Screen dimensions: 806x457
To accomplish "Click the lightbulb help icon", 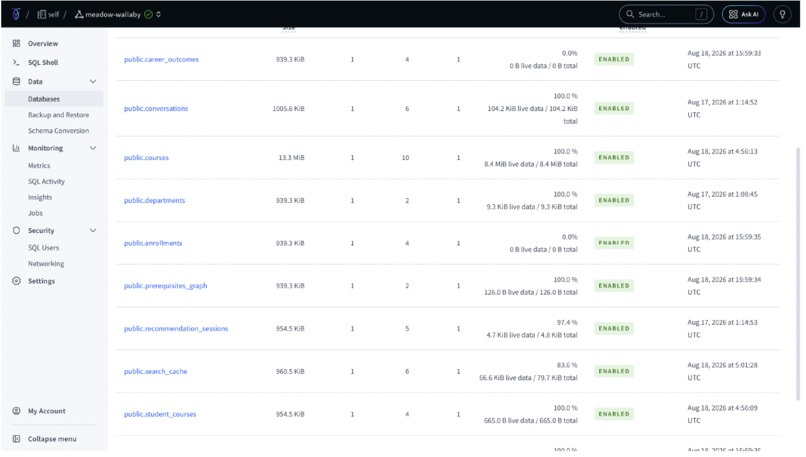I will click(782, 14).
